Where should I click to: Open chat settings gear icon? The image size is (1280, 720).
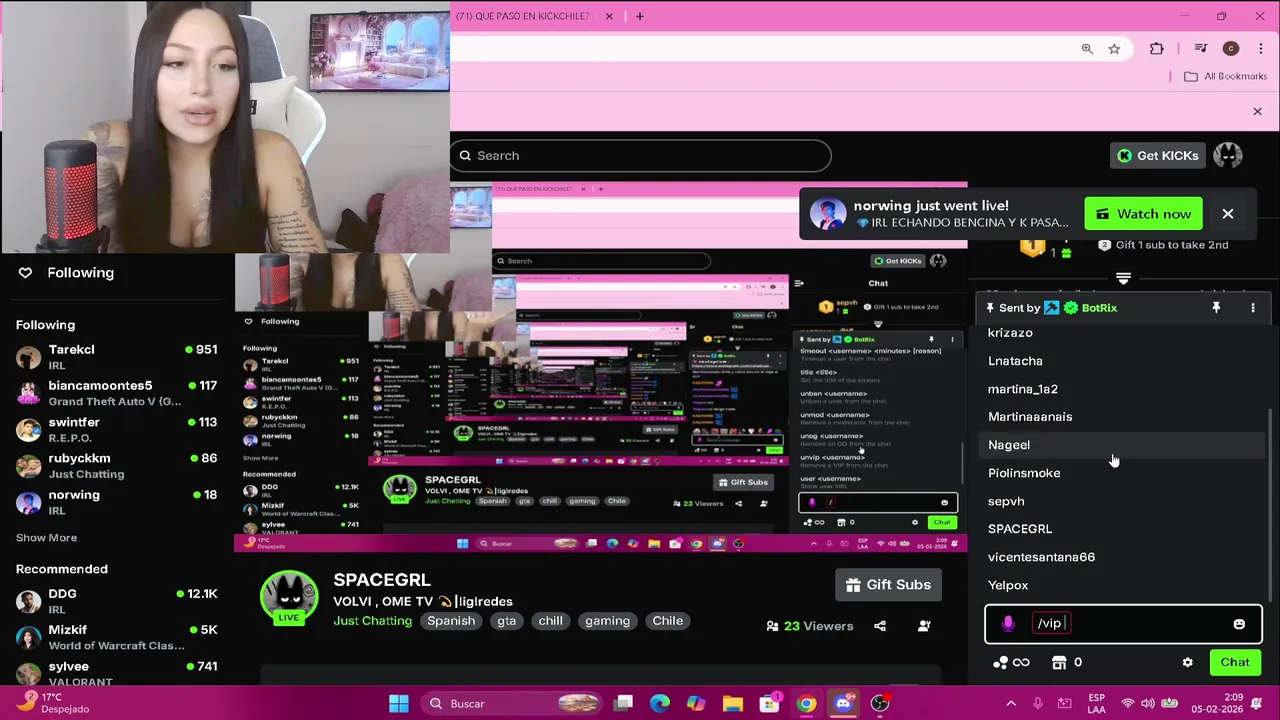[x=1187, y=662]
